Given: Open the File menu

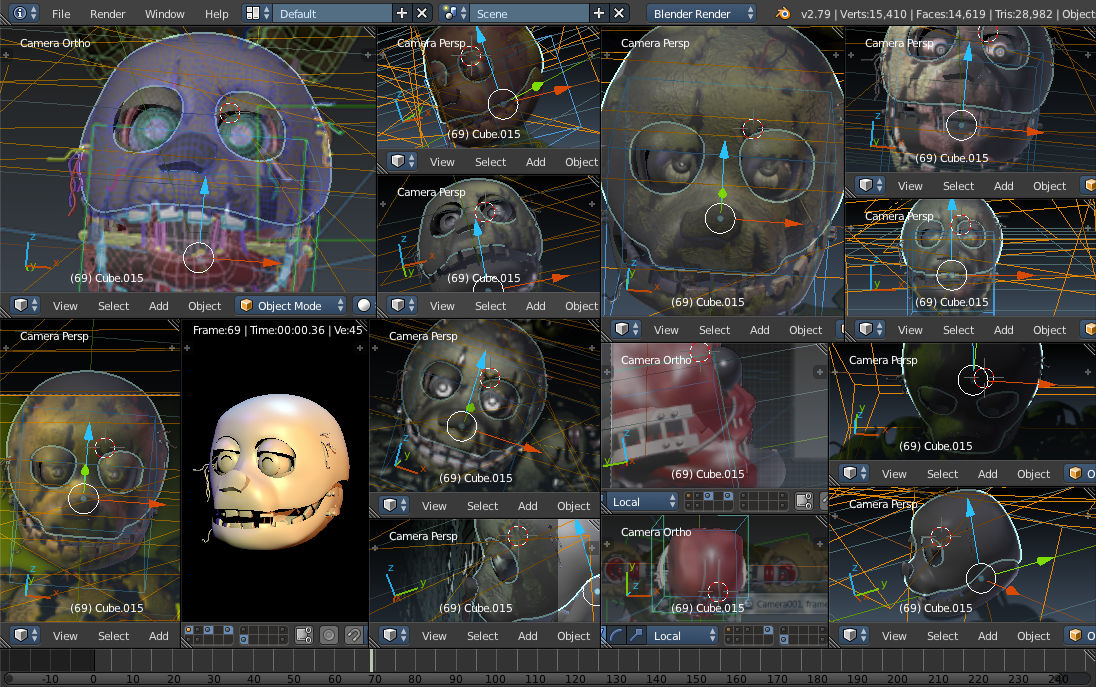Looking at the screenshot, I should coord(61,14).
